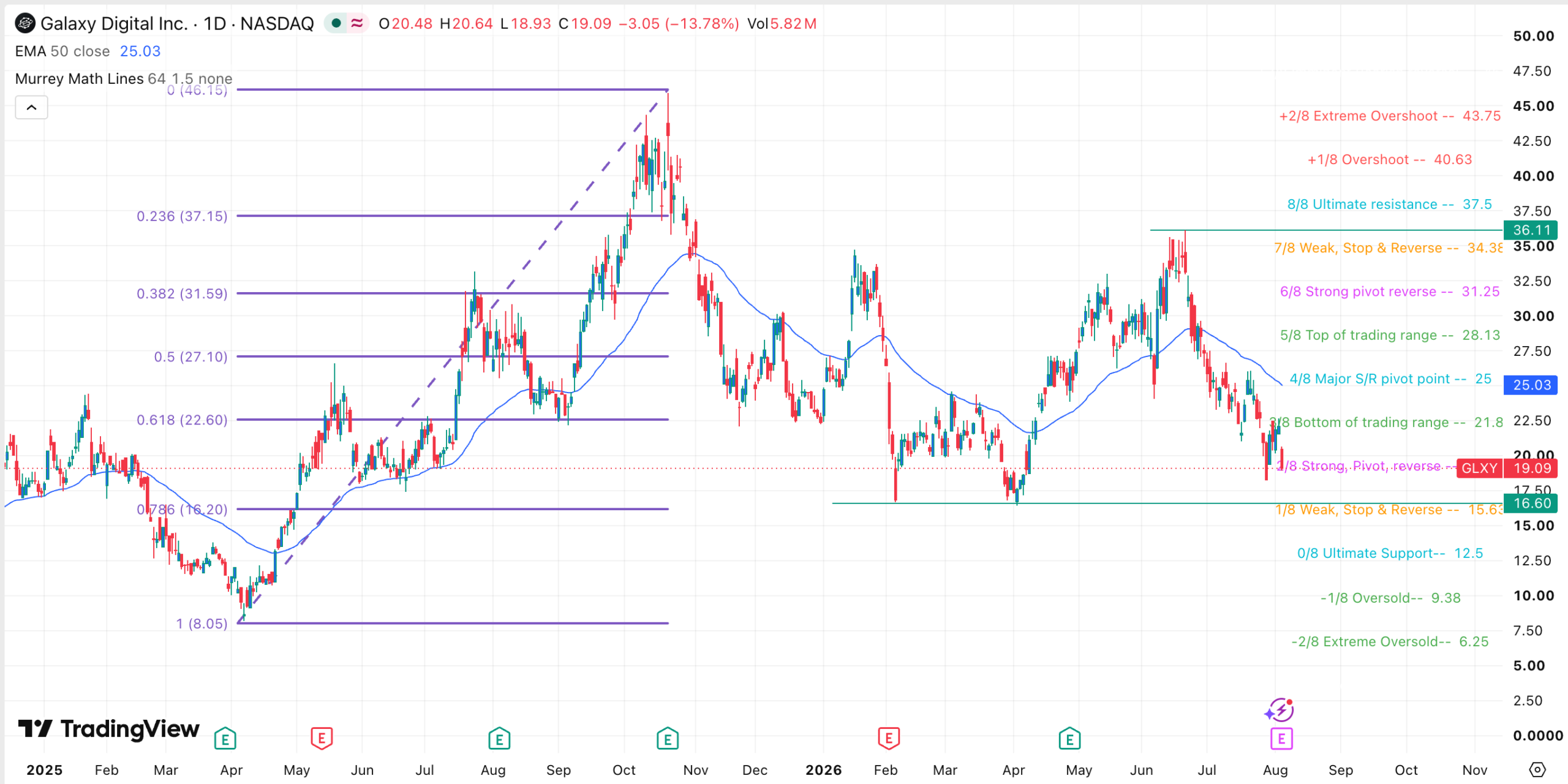The height and width of the screenshot is (784, 1568).
Task: Click "7/8 Weak, Stop & Reverse" label
Action: [x=1388, y=248]
